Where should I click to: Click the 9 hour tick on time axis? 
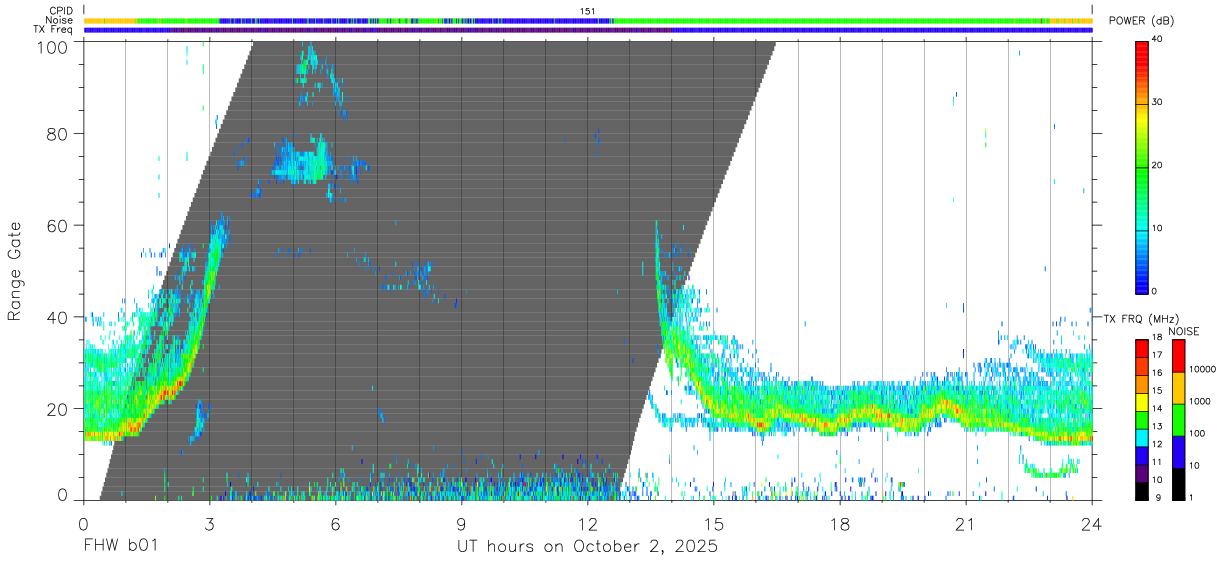point(461,523)
